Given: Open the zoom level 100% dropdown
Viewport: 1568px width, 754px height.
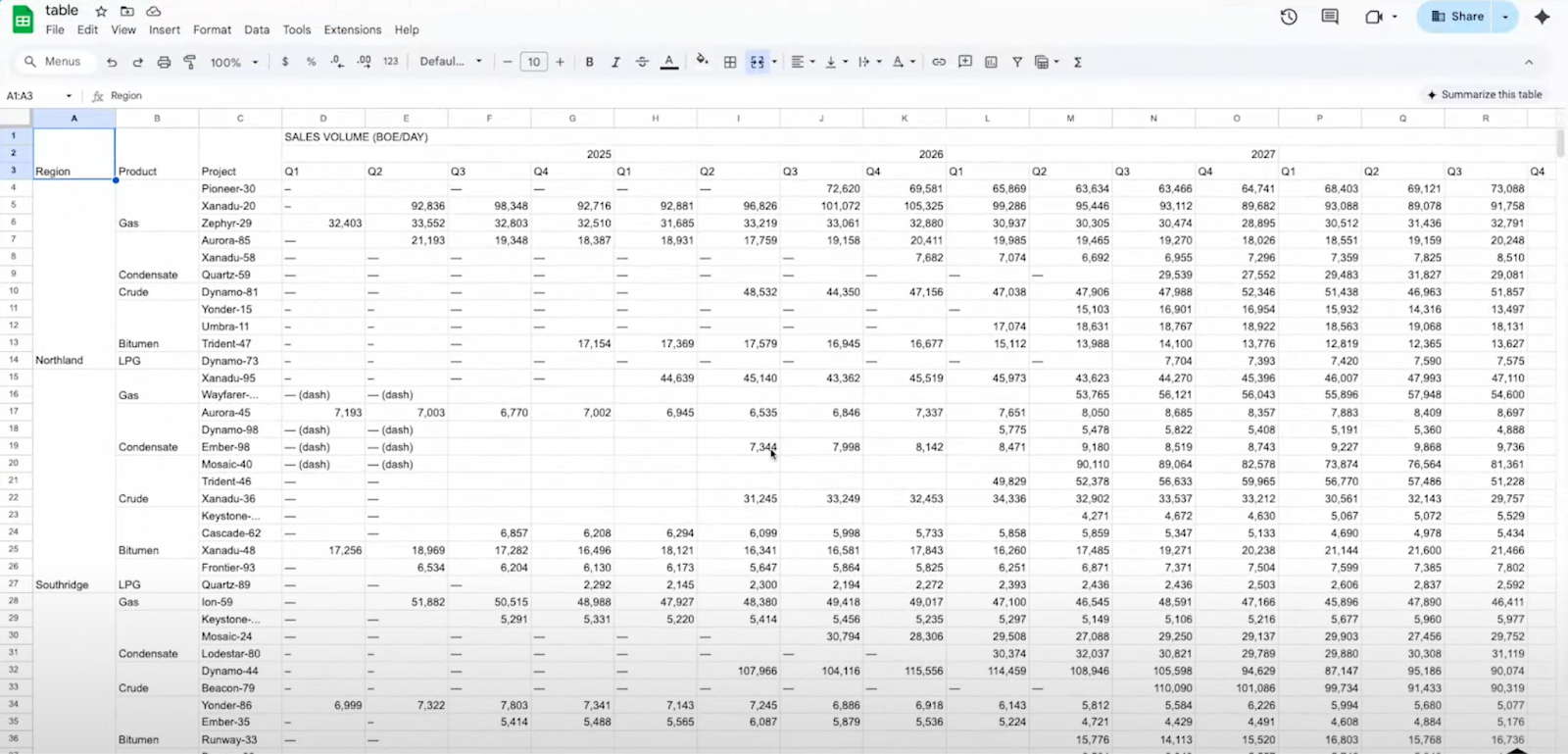Looking at the screenshot, I should pyautogui.click(x=234, y=62).
